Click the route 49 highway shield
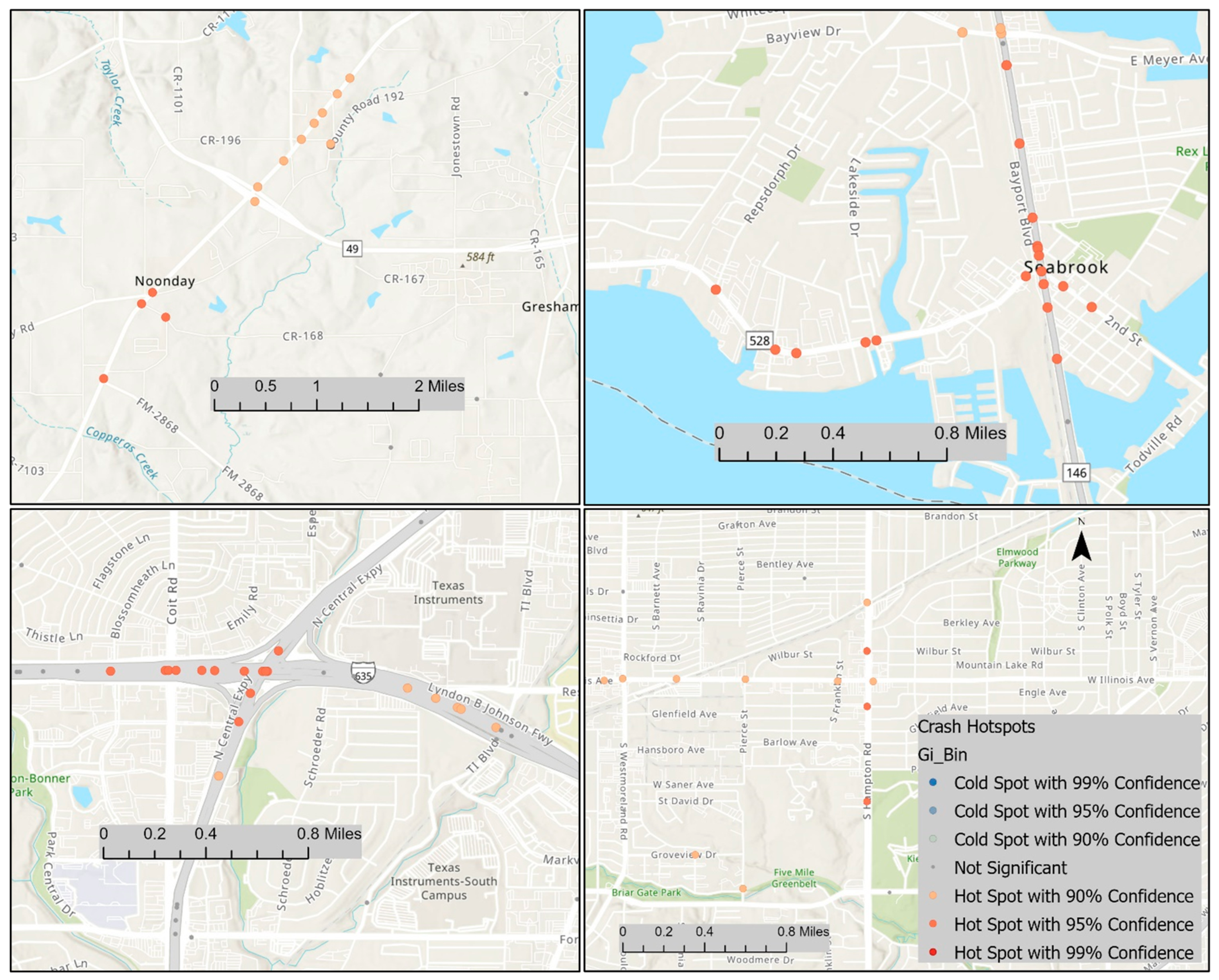Viewport: 1219px width, 980px height. point(352,249)
